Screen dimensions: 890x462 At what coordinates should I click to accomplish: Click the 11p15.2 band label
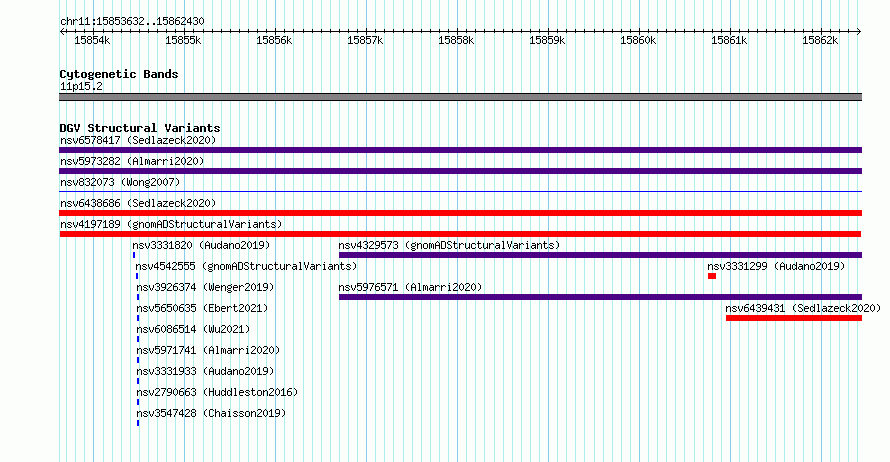pyautogui.click(x=81, y=86)
